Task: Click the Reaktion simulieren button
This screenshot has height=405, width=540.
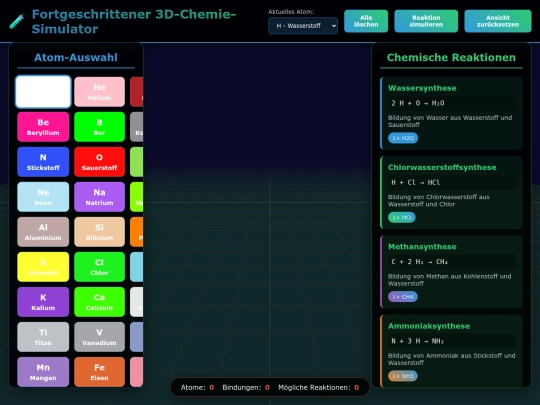Action: (x=426, y=21)
